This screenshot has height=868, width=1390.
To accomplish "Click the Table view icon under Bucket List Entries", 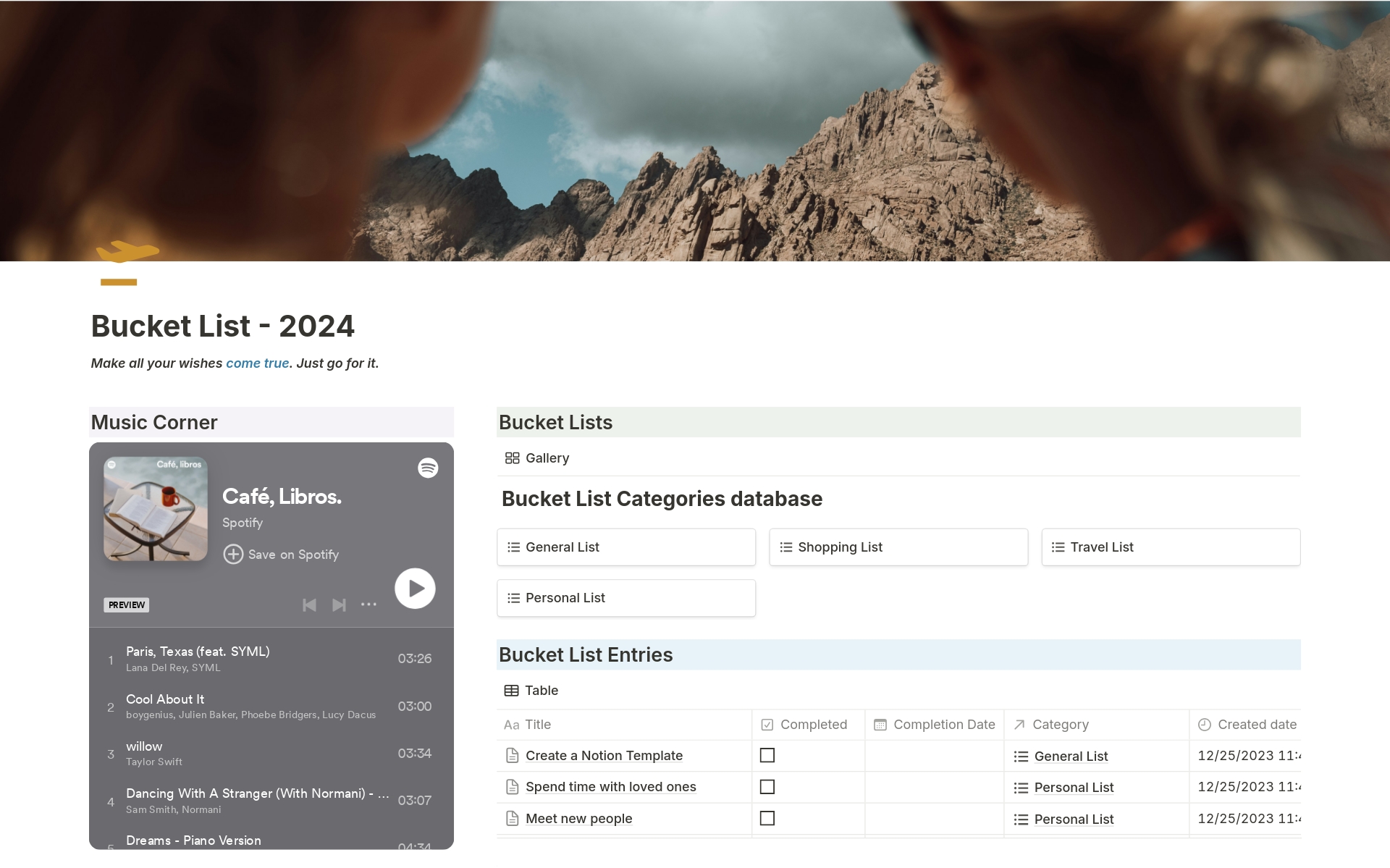I will pyautogui.click(x=512, y=691).
